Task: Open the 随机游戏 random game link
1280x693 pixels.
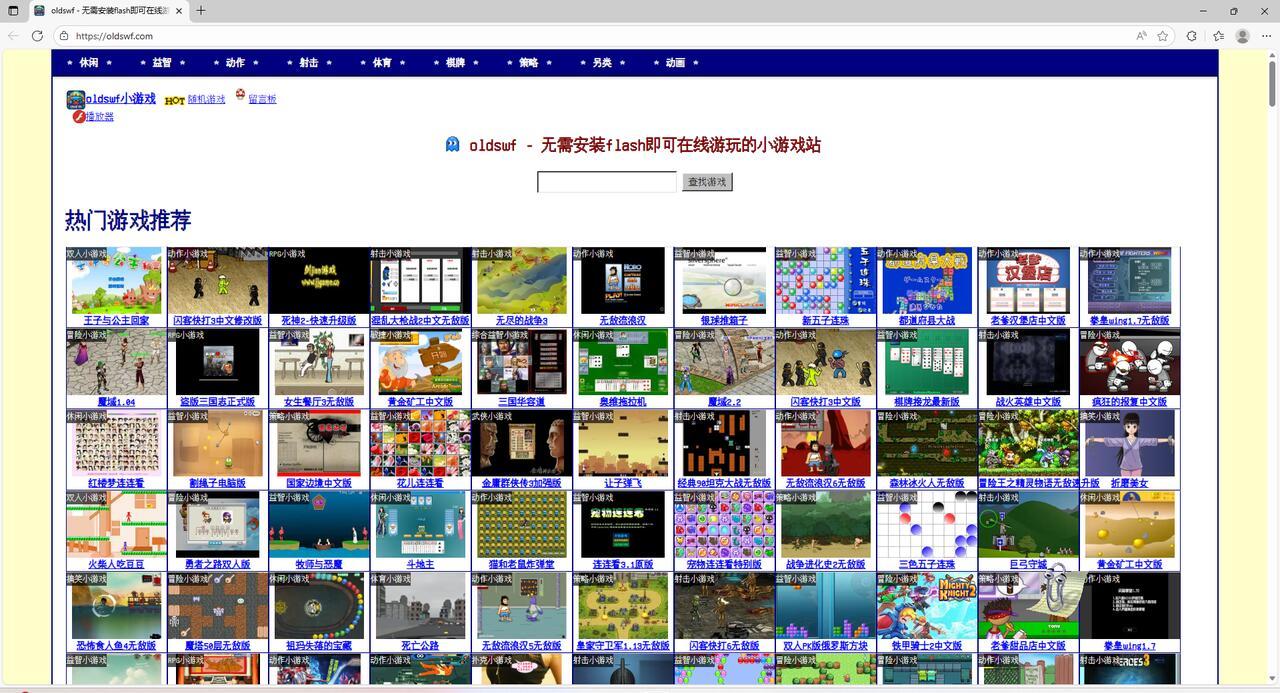Action: (x=207, y=100)
